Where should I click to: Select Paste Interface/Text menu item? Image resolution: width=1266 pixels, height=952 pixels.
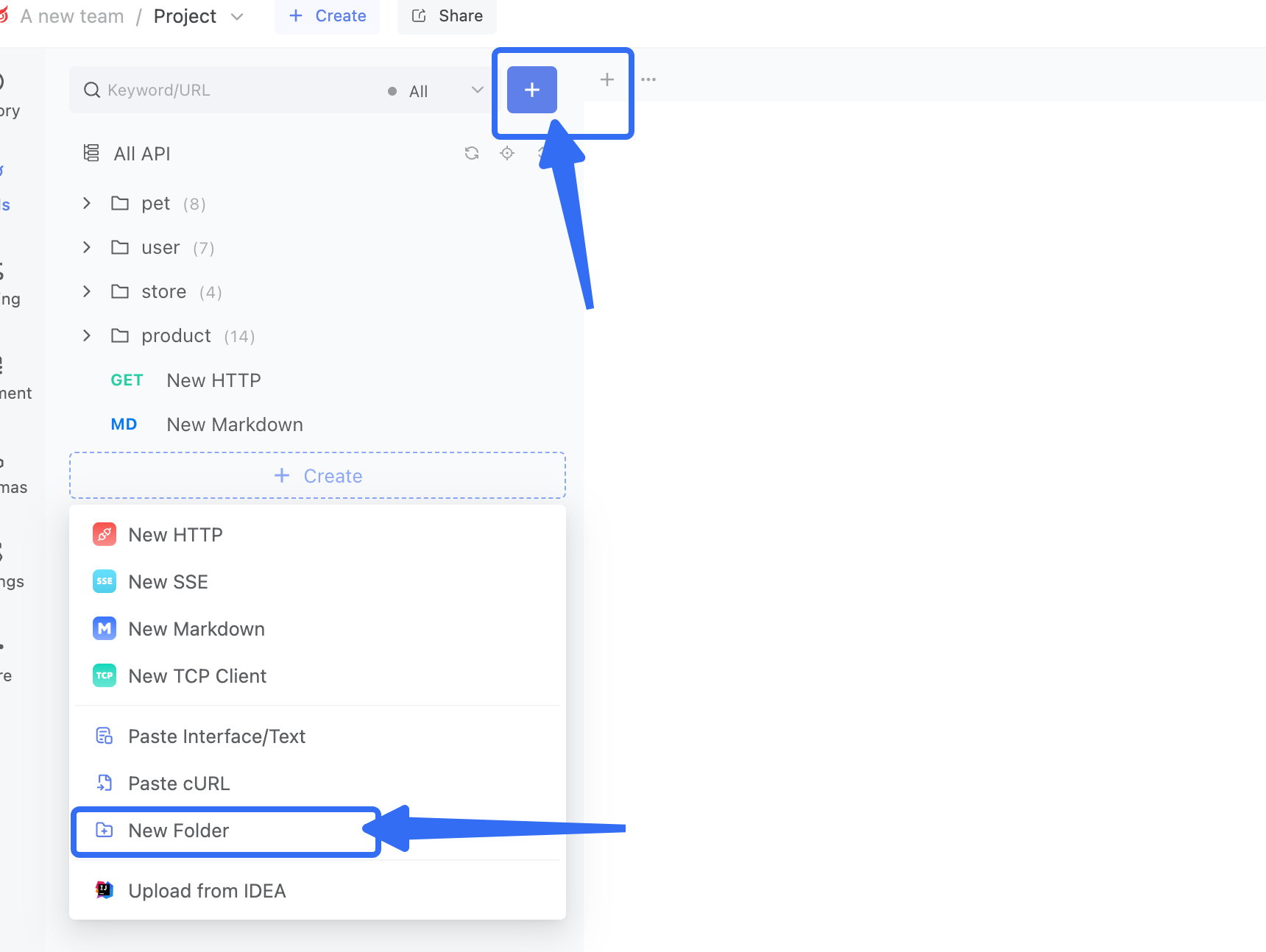coord(317,736)
